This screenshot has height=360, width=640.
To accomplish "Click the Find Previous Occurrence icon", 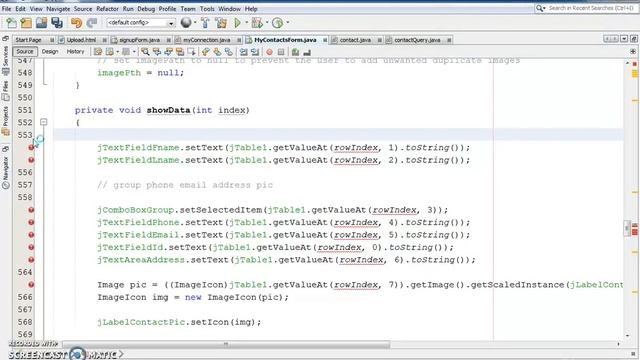I will tap(157, 52).
